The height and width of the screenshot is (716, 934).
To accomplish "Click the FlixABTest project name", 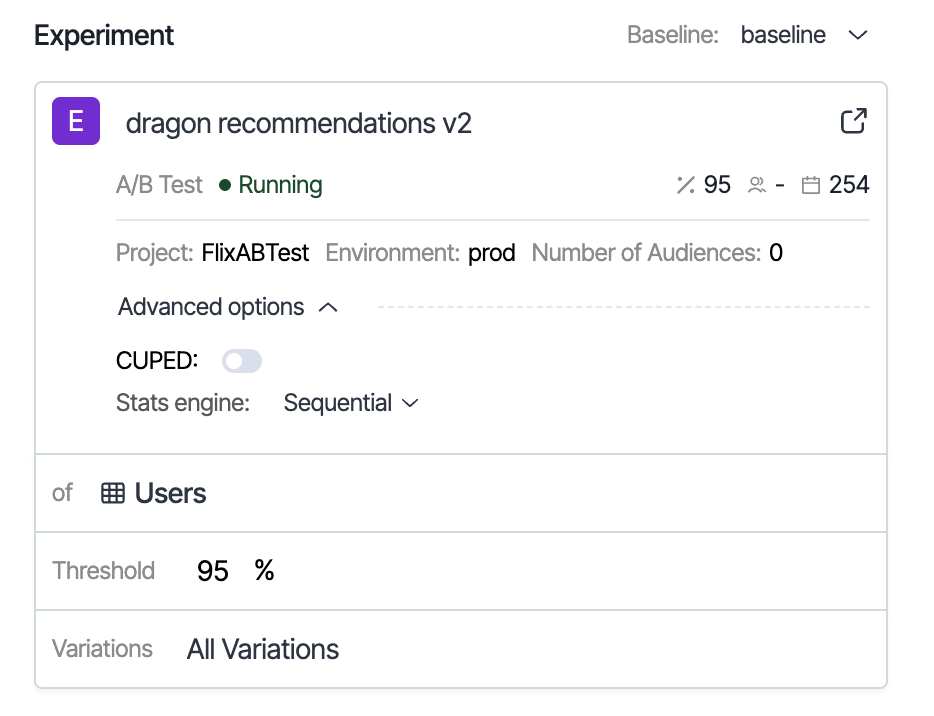I will pos(255,253).
